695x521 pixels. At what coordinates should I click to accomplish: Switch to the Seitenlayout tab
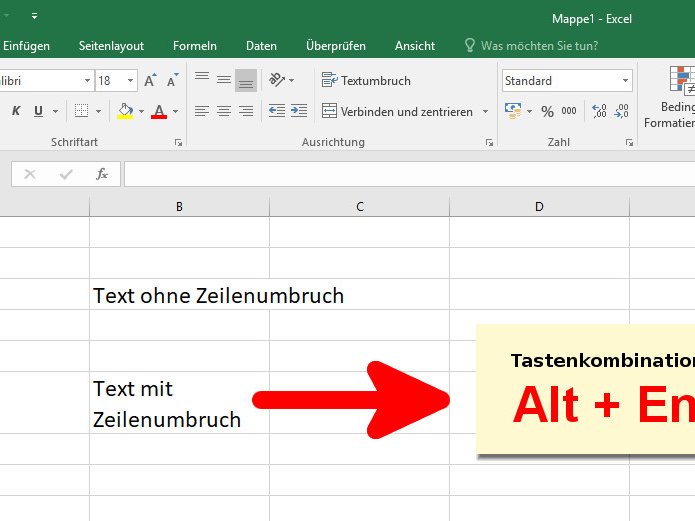coord(111,46)
